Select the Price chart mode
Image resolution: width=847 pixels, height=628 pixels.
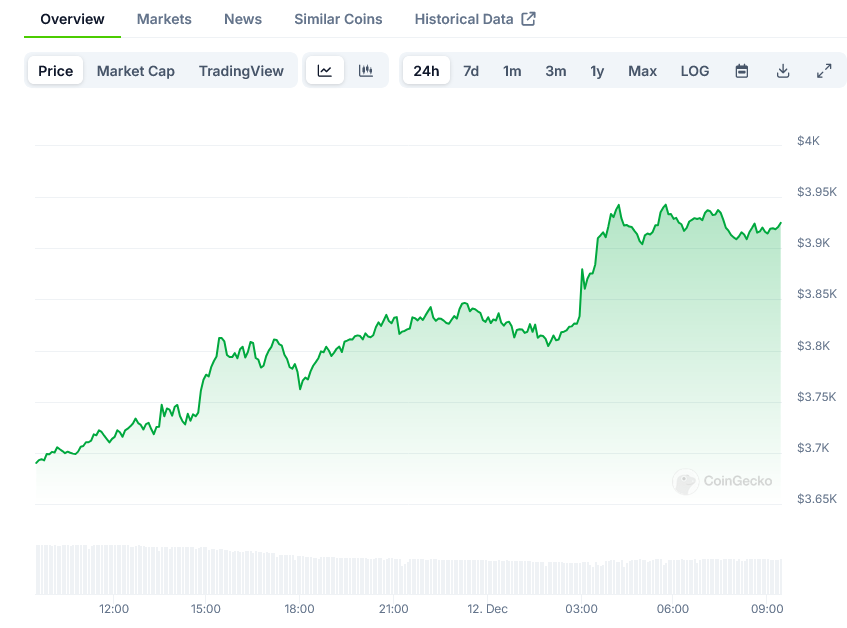pyautogui.click(x=56, y=71)
